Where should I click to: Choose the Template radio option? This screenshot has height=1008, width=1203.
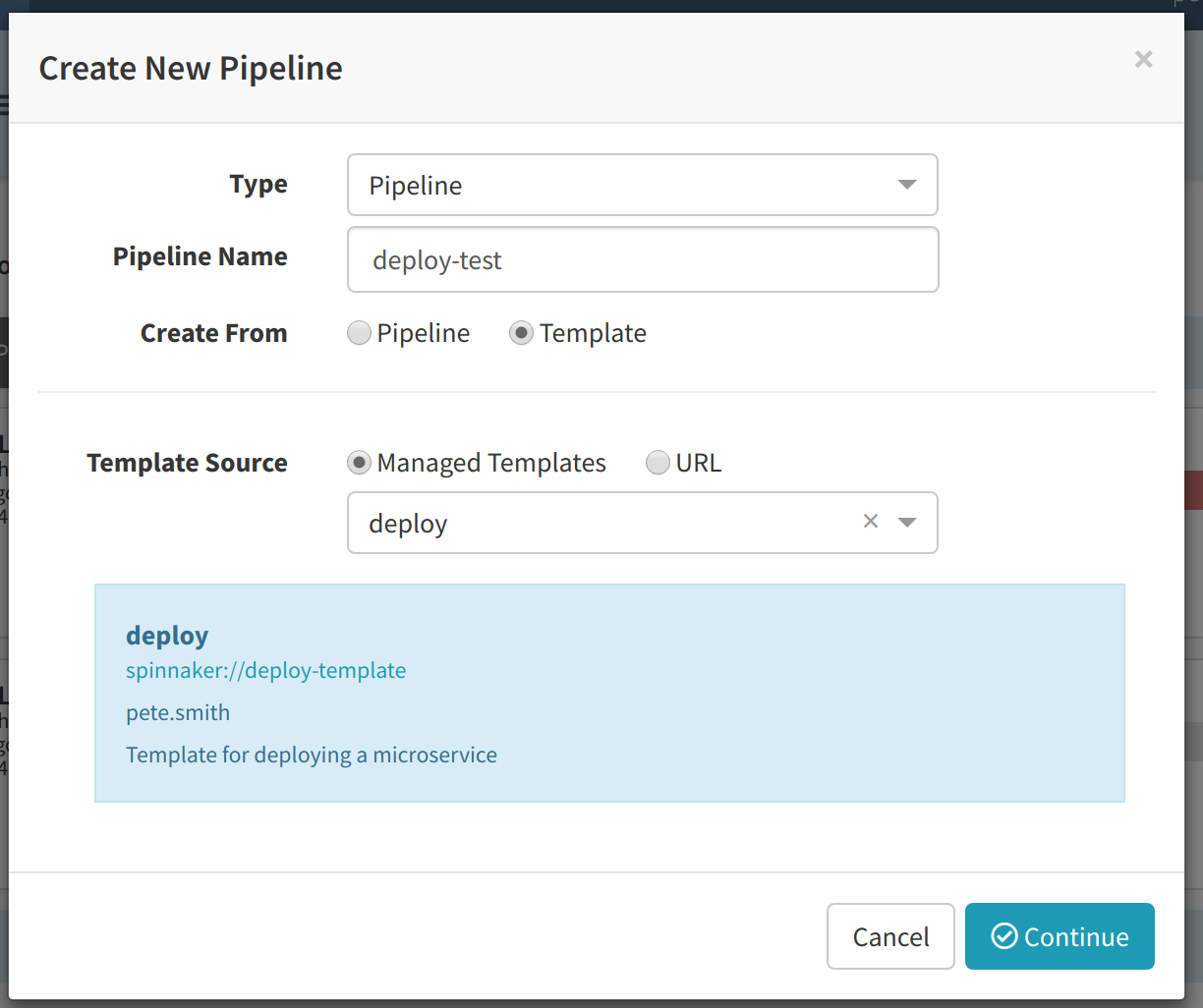521,333
